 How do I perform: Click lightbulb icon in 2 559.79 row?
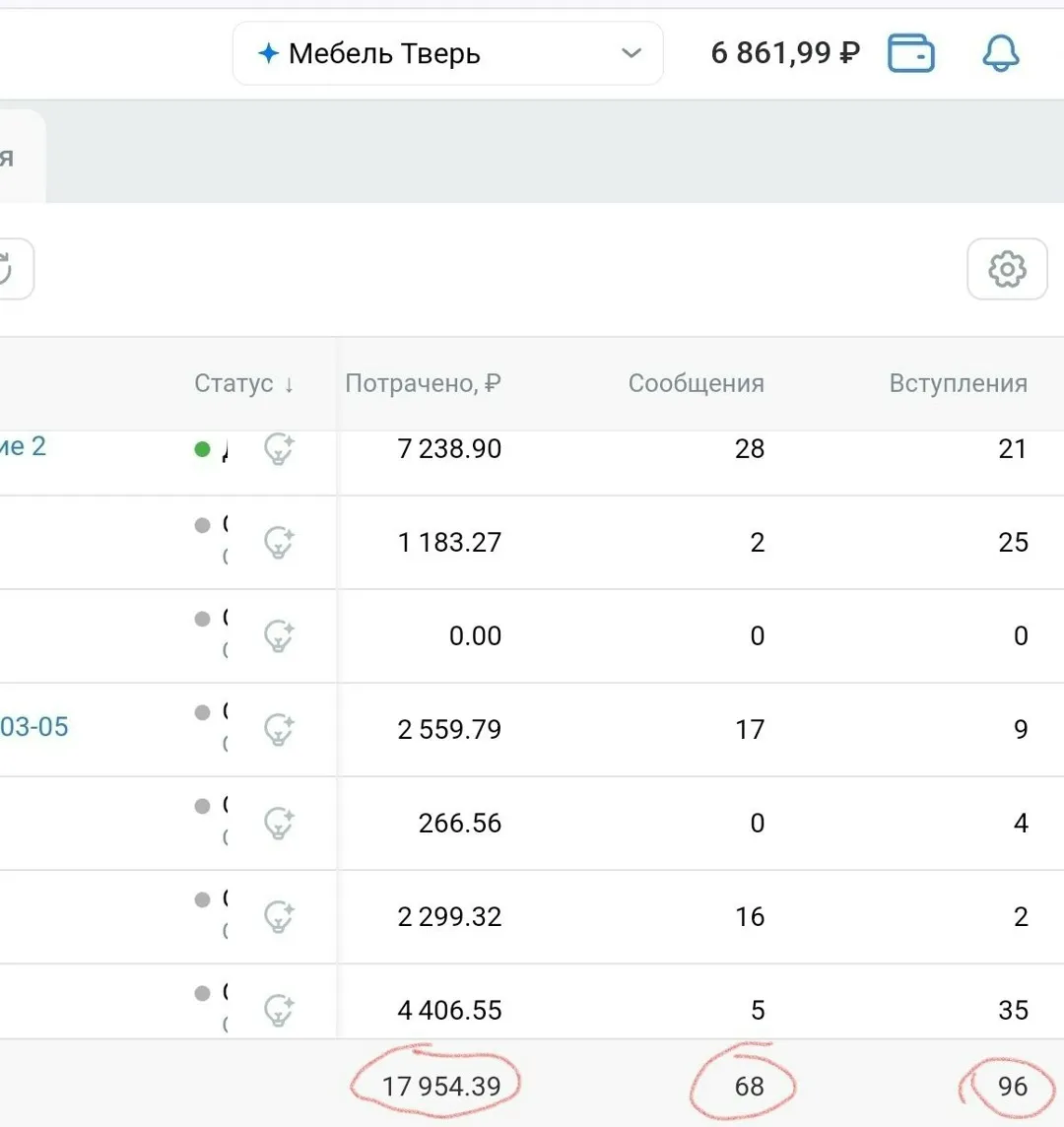[x=279, y=730]
